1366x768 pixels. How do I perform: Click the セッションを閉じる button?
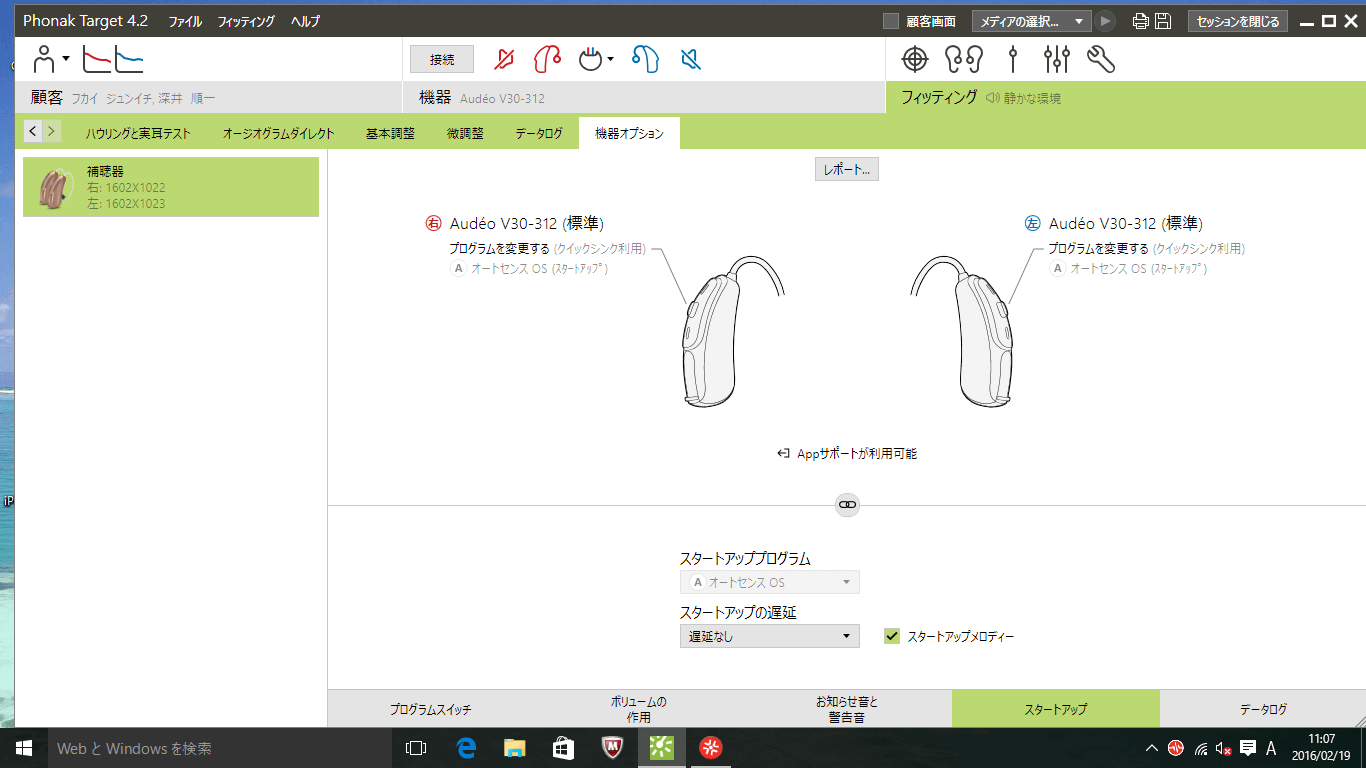pos(1238,21)
